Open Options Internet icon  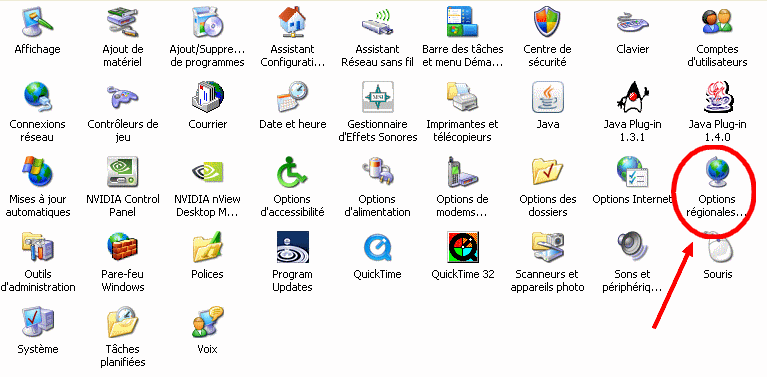[x=632, y=173]
